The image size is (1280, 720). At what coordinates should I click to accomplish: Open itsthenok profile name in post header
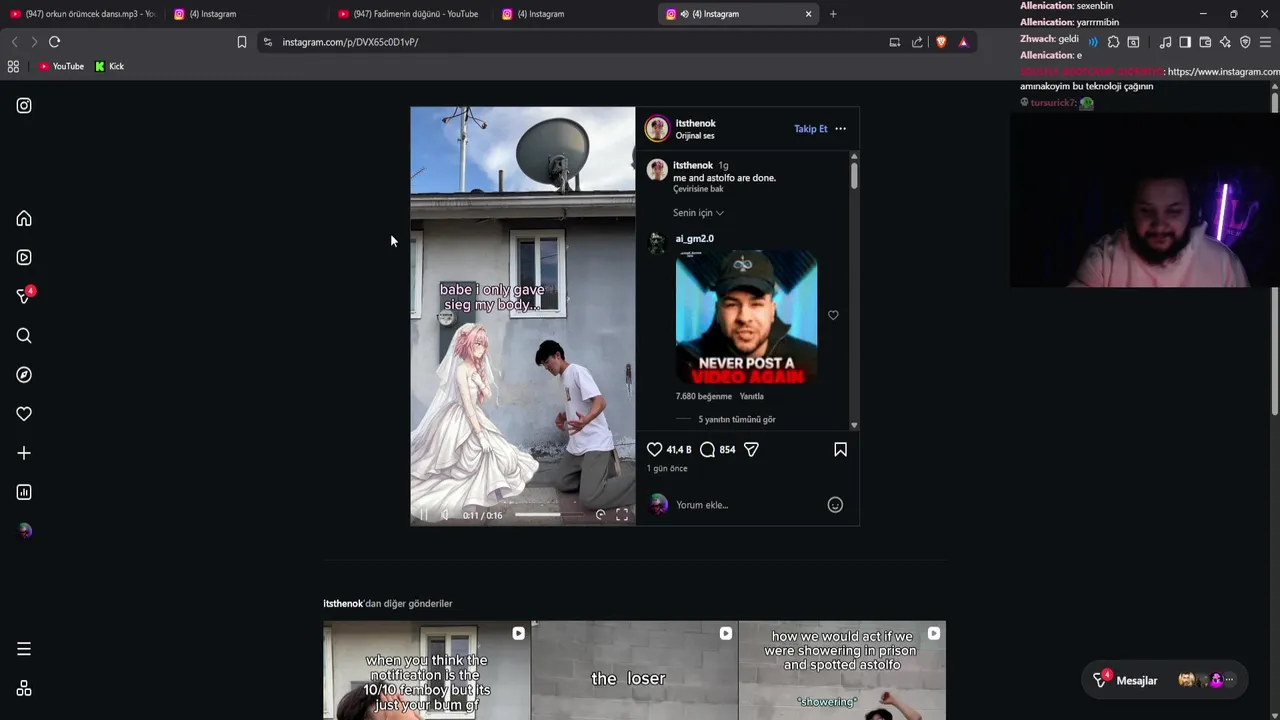(695, 123)
